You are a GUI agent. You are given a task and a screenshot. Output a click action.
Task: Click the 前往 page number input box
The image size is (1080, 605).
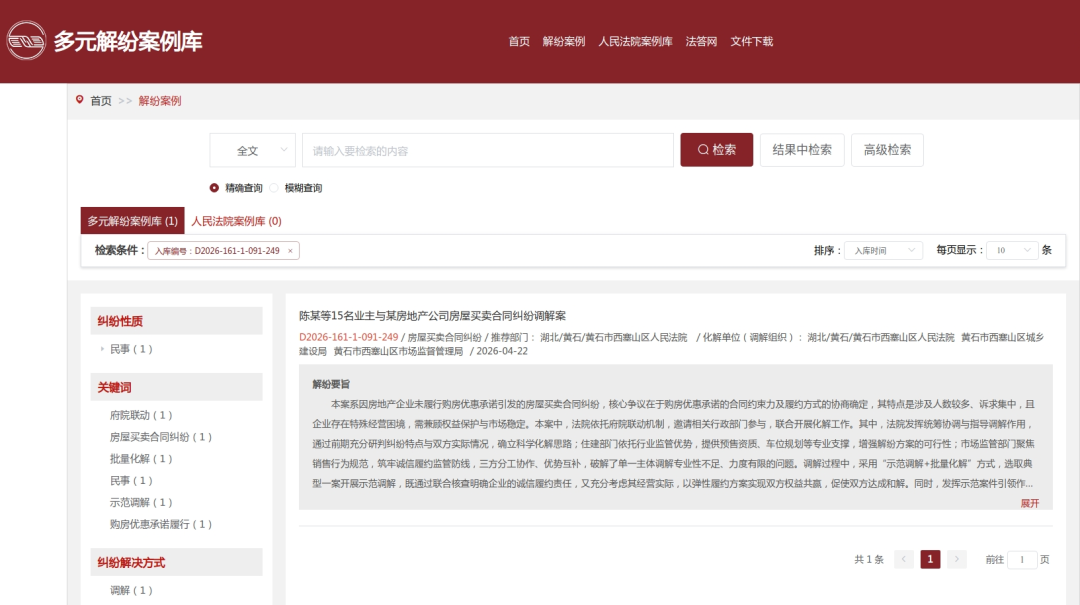1022,559
